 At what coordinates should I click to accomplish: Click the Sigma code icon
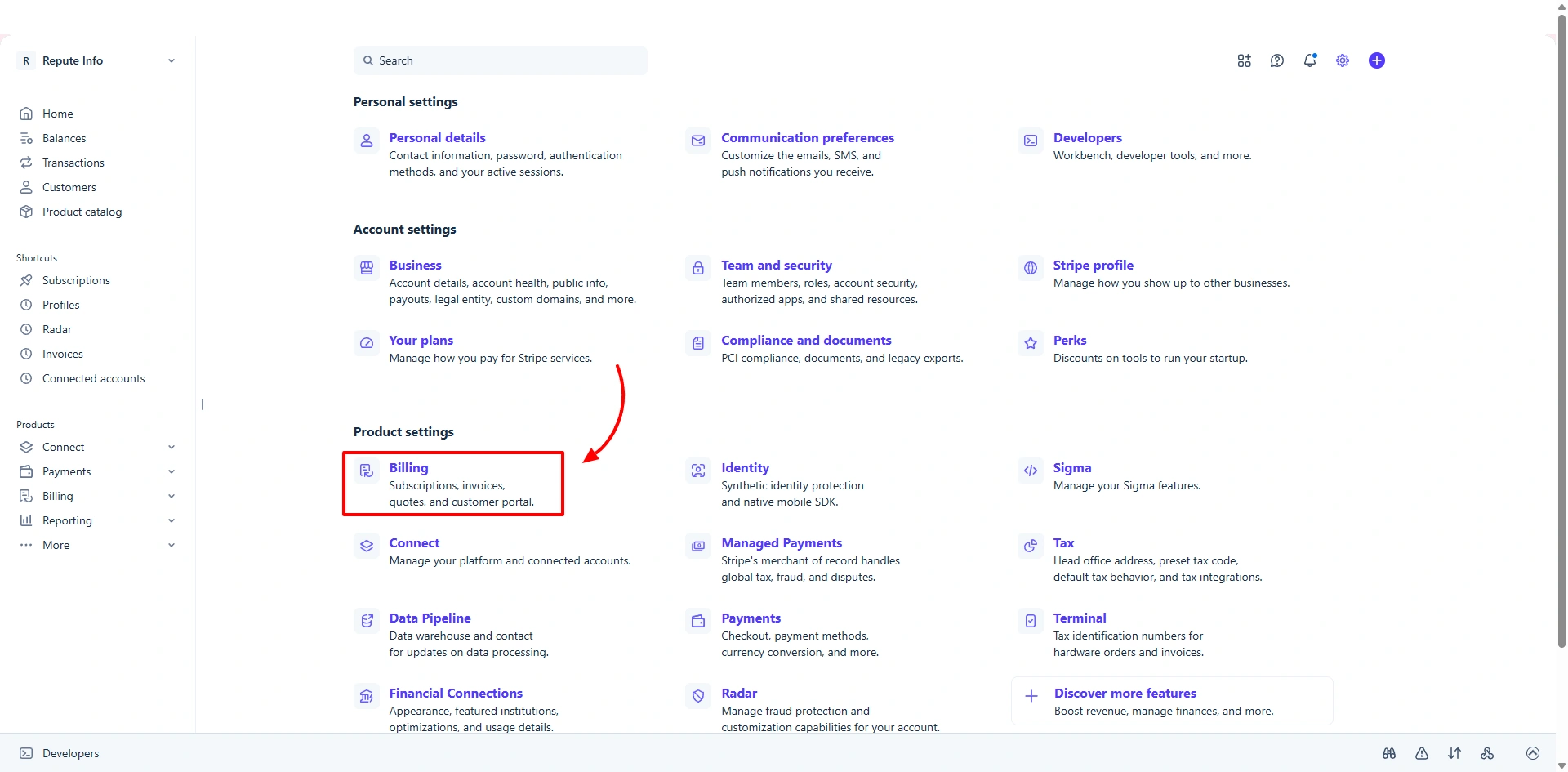(x=1031, y=471)
